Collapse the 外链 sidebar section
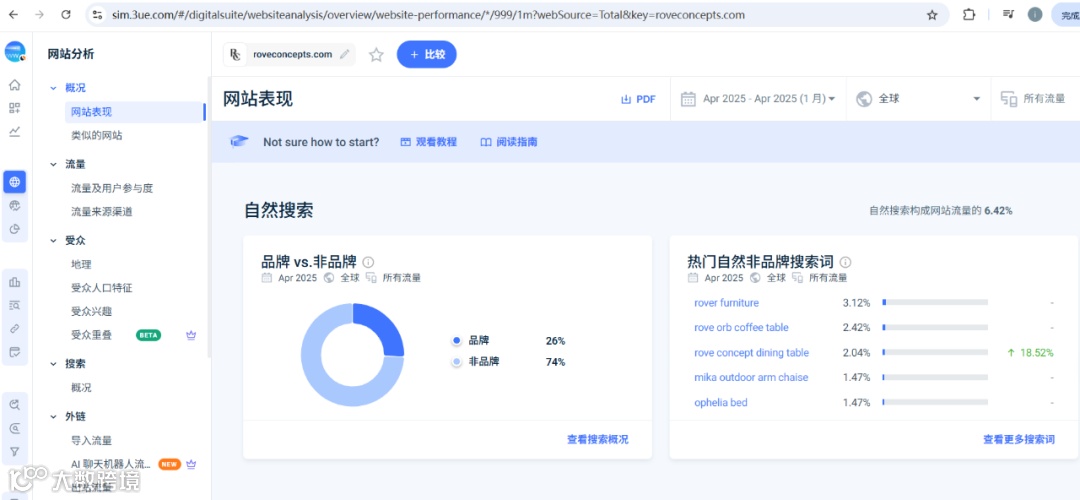This screenshot has height=500, width=1080. click(53, 417)
